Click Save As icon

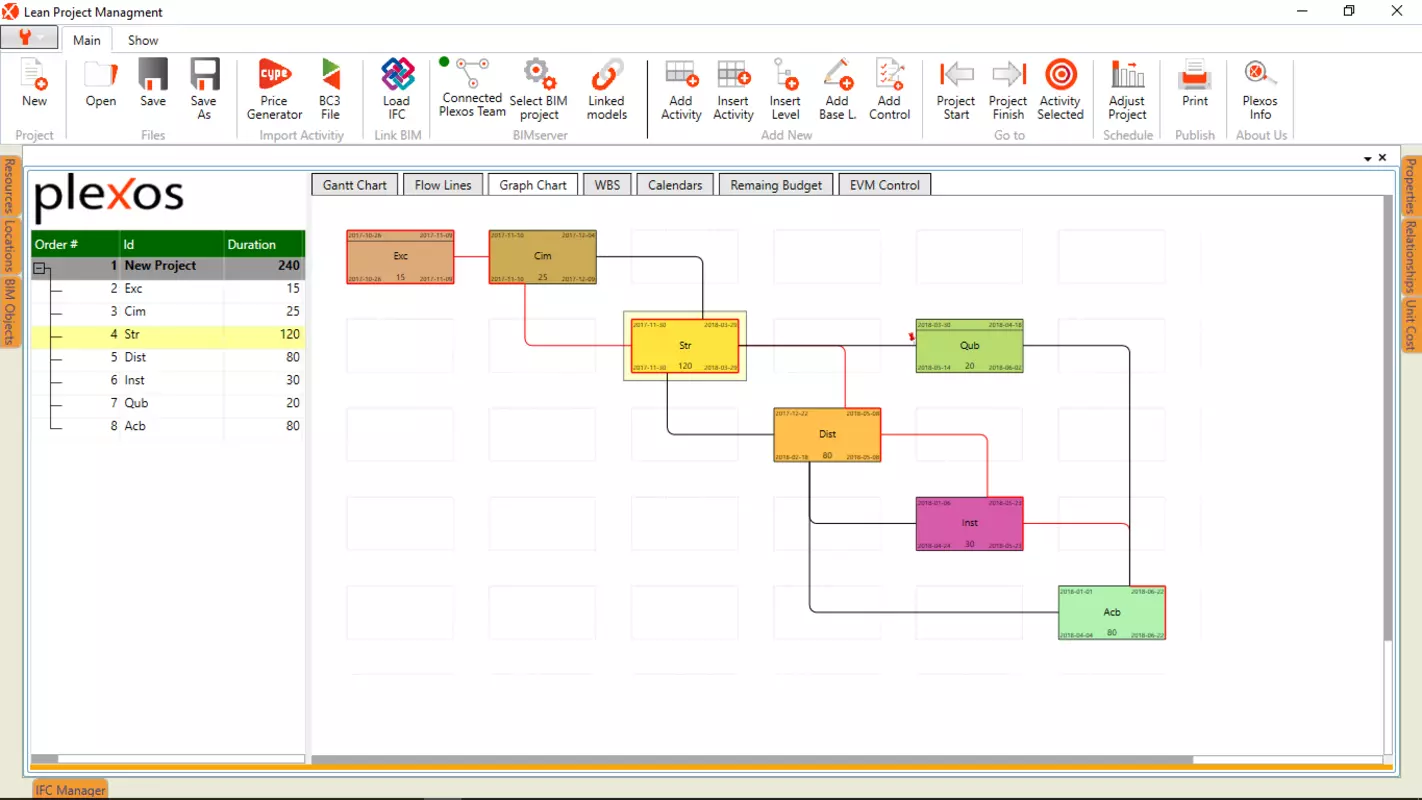(x=204, y=90)
